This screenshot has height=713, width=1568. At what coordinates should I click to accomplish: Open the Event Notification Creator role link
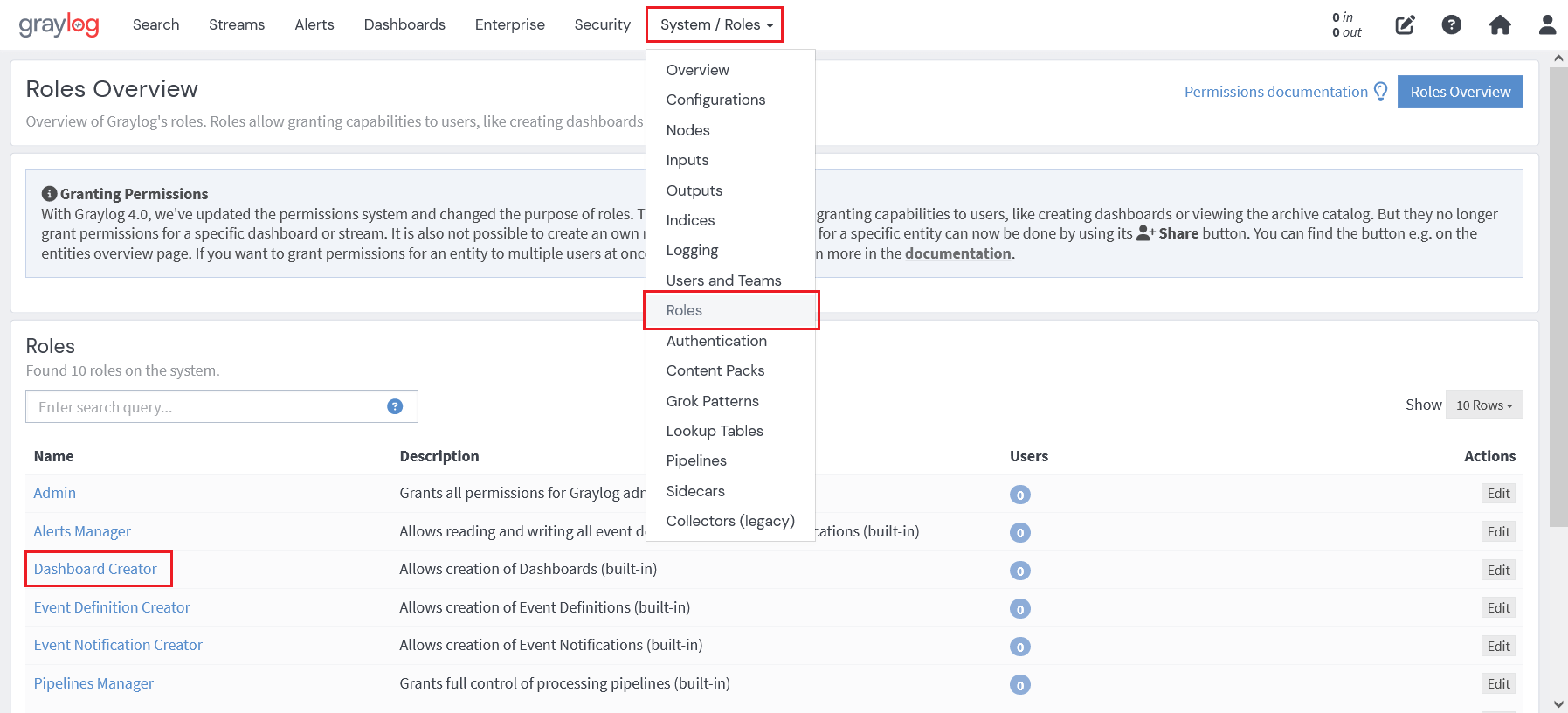point(118,645)
